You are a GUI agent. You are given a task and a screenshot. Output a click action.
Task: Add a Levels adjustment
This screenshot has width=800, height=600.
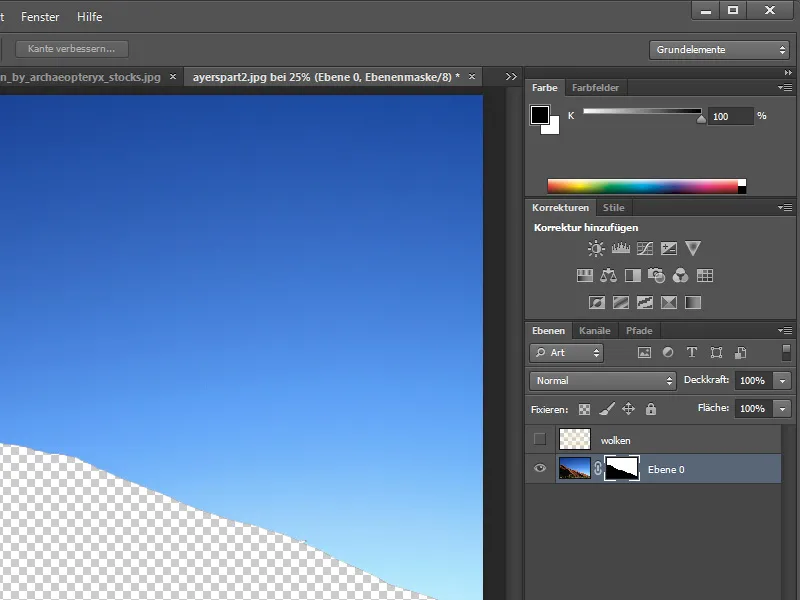pyautogui.click(x=620, y=248)
